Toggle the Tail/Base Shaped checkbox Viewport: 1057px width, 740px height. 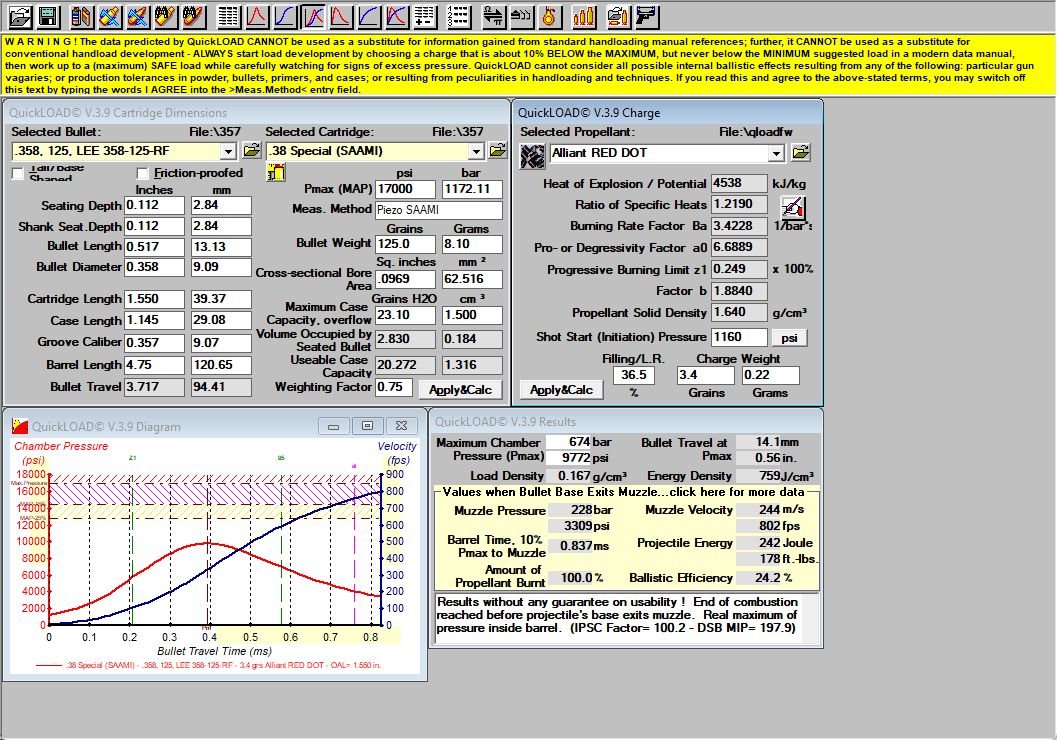click(x=18, y=173)
